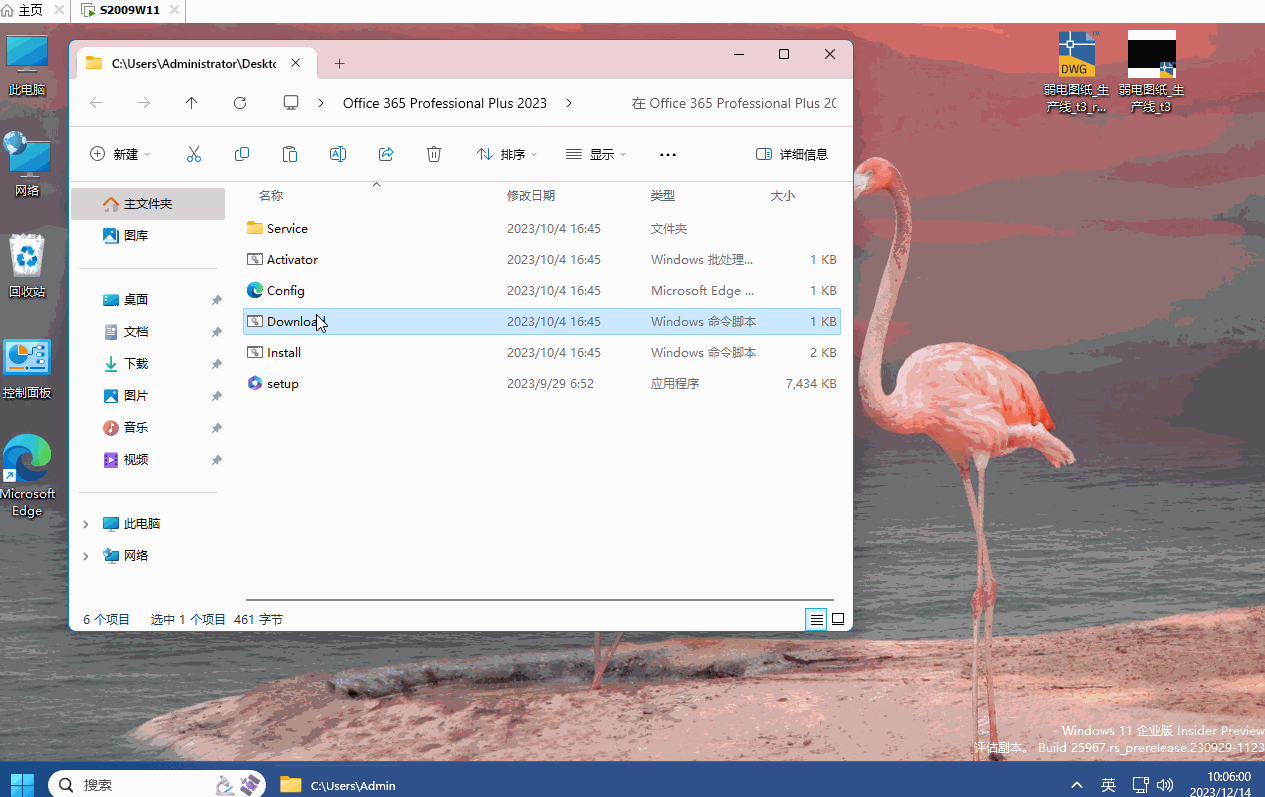Open the three-dot more options menu
The width and height of the screenshot is (1265, 797).
point(668,154)
